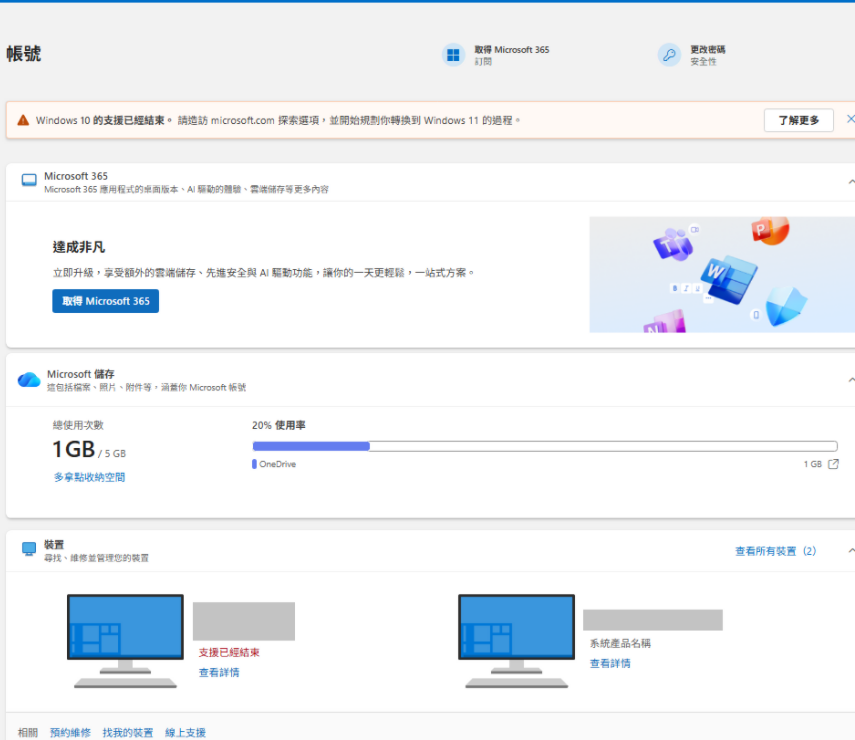The width and height of the screenshot is (855, 740).
Task: Open the 找我的裝置 link
Action: coord(128,732)
